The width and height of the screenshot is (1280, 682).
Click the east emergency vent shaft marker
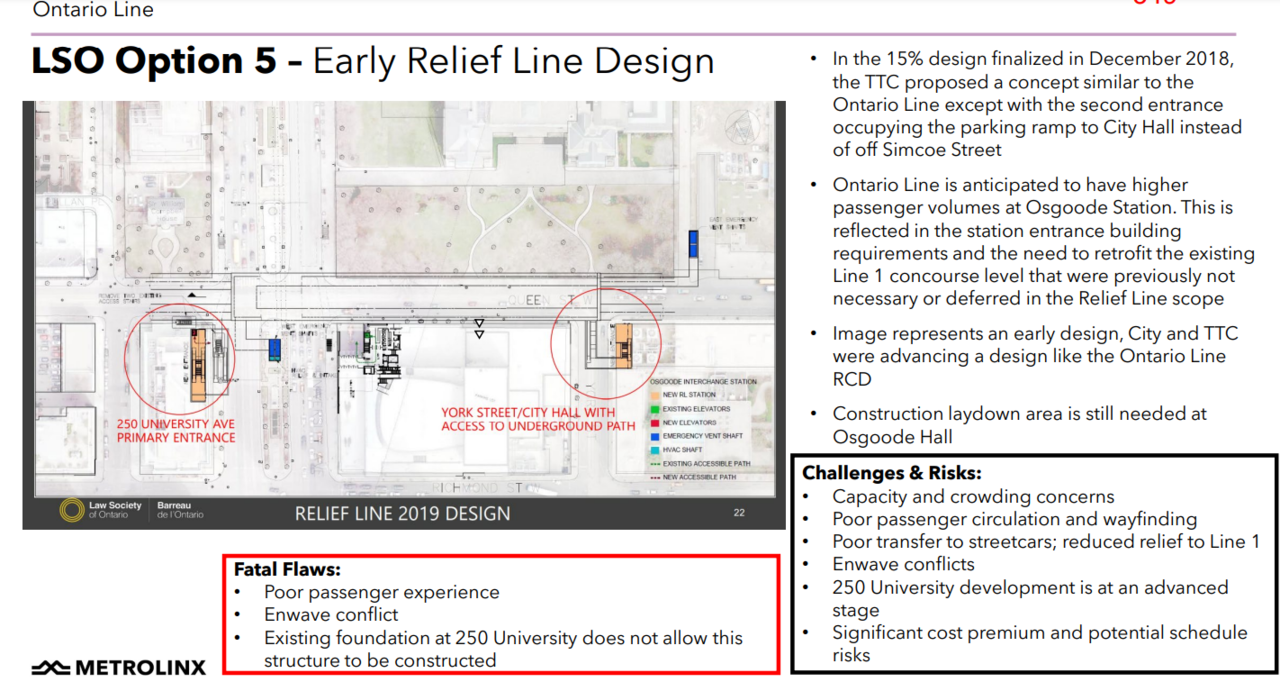point(692,242)
